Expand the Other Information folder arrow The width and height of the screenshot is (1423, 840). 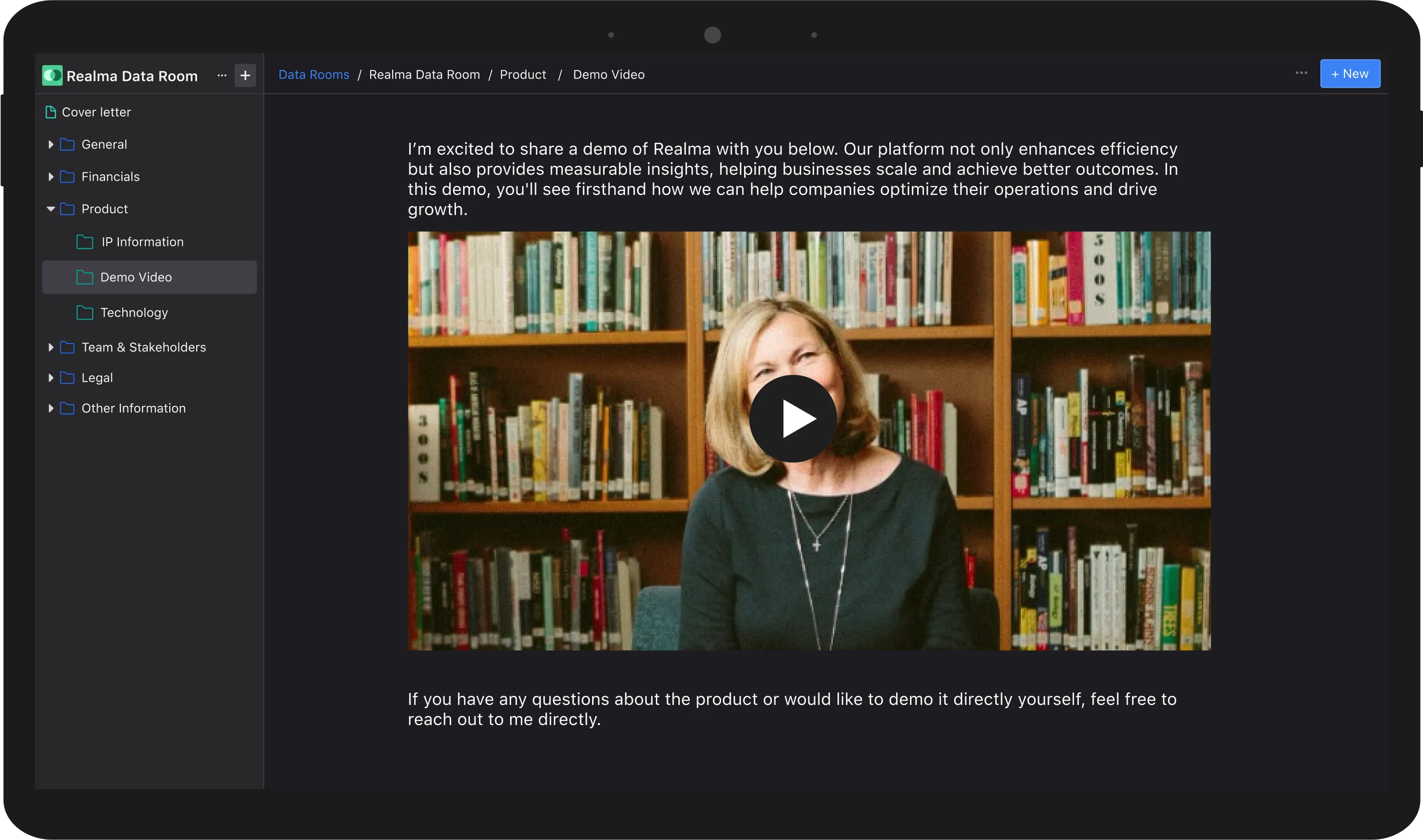[50, 408]
